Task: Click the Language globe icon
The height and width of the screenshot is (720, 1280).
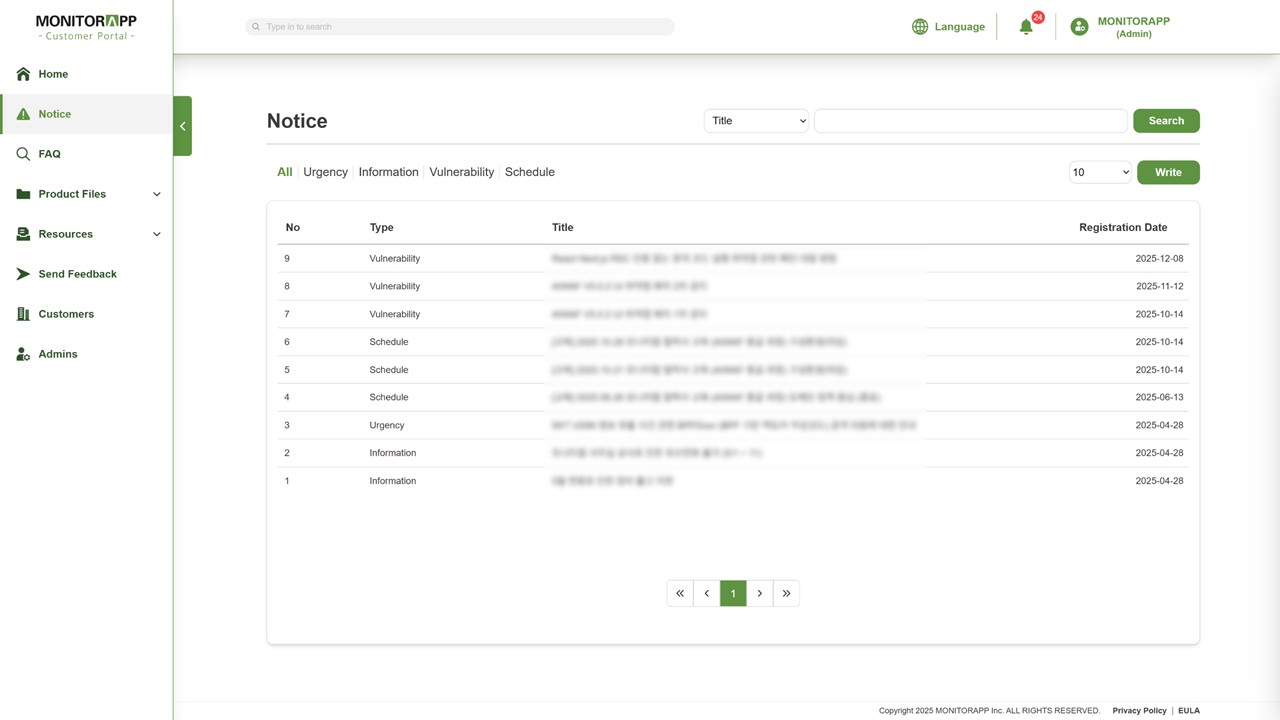Action: (x=920, y=27)
